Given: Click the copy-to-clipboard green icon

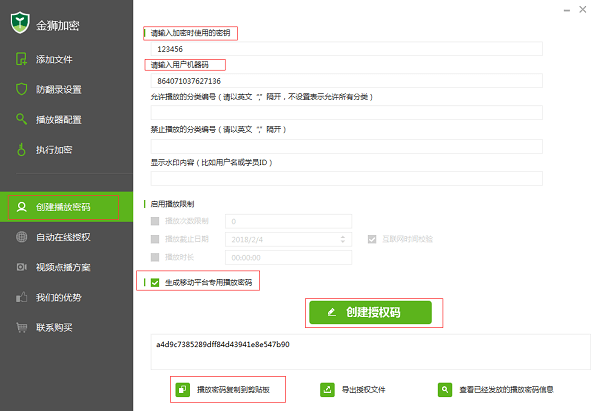Looking at the screenshot, I should tap(183, 390).
